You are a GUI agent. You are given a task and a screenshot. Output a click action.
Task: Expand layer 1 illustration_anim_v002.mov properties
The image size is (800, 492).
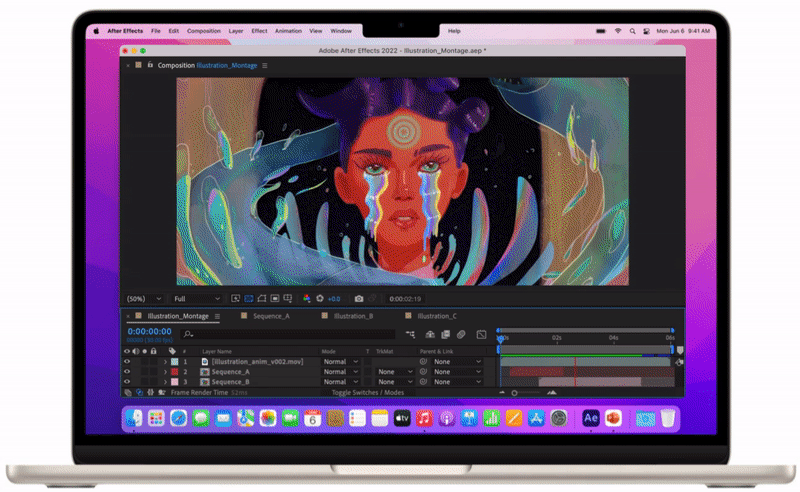(165, 361)
